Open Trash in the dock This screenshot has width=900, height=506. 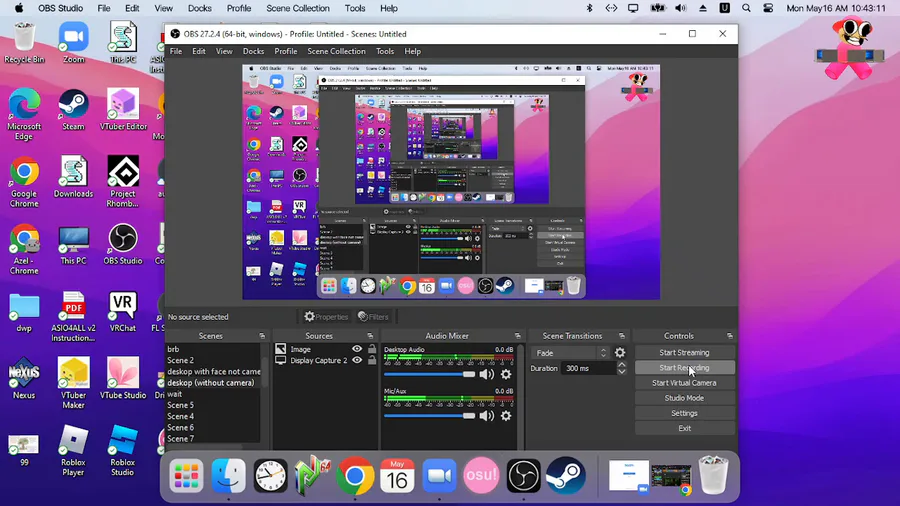tap(713, 475)
